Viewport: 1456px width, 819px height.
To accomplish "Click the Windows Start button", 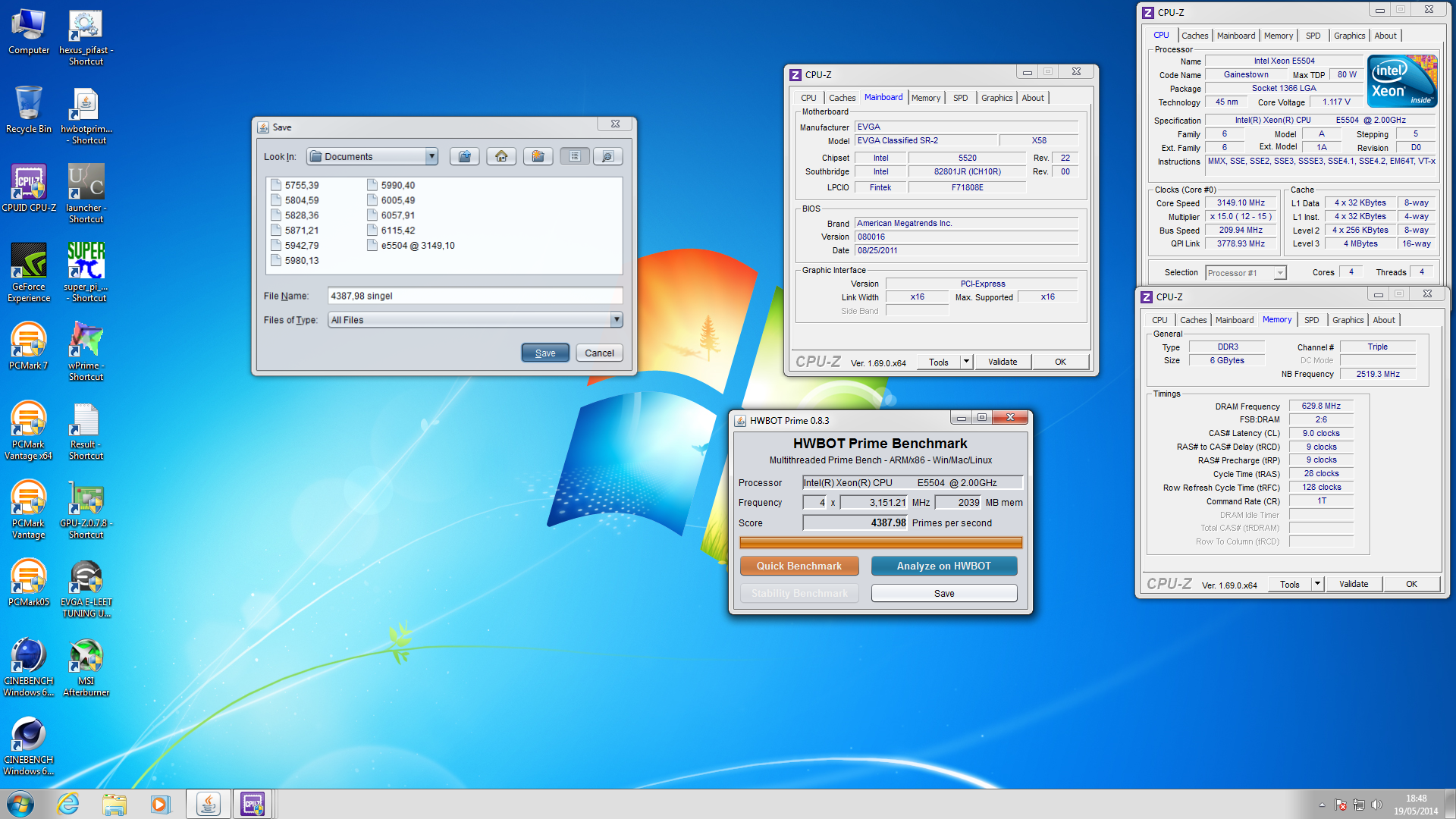I will pos(20,804).
